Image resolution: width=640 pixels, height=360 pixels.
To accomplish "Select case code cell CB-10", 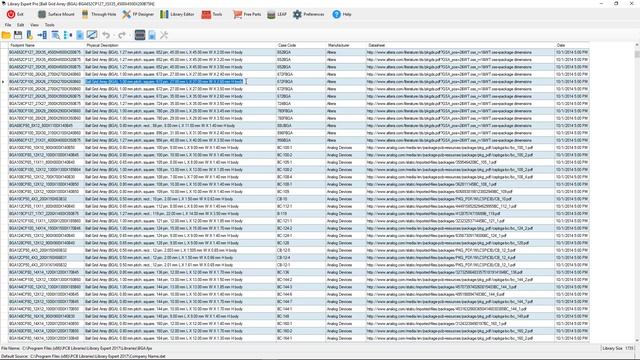I will pos(301,199).
